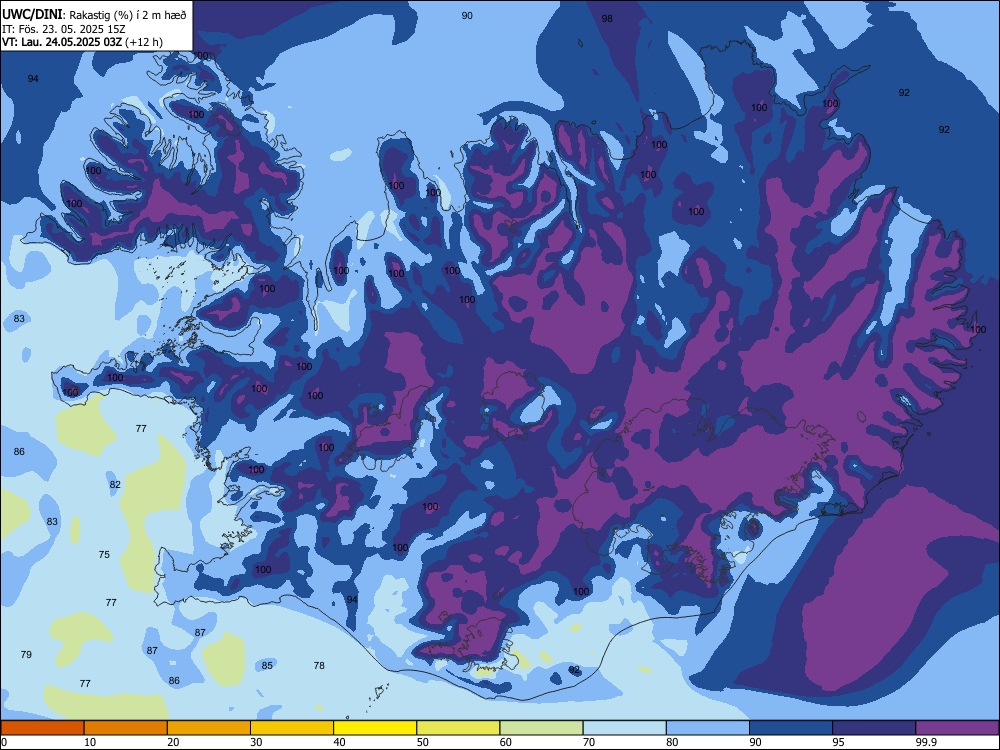
Task: Select the light blue 80–90 legend swatch
Action: coord(708,728)
